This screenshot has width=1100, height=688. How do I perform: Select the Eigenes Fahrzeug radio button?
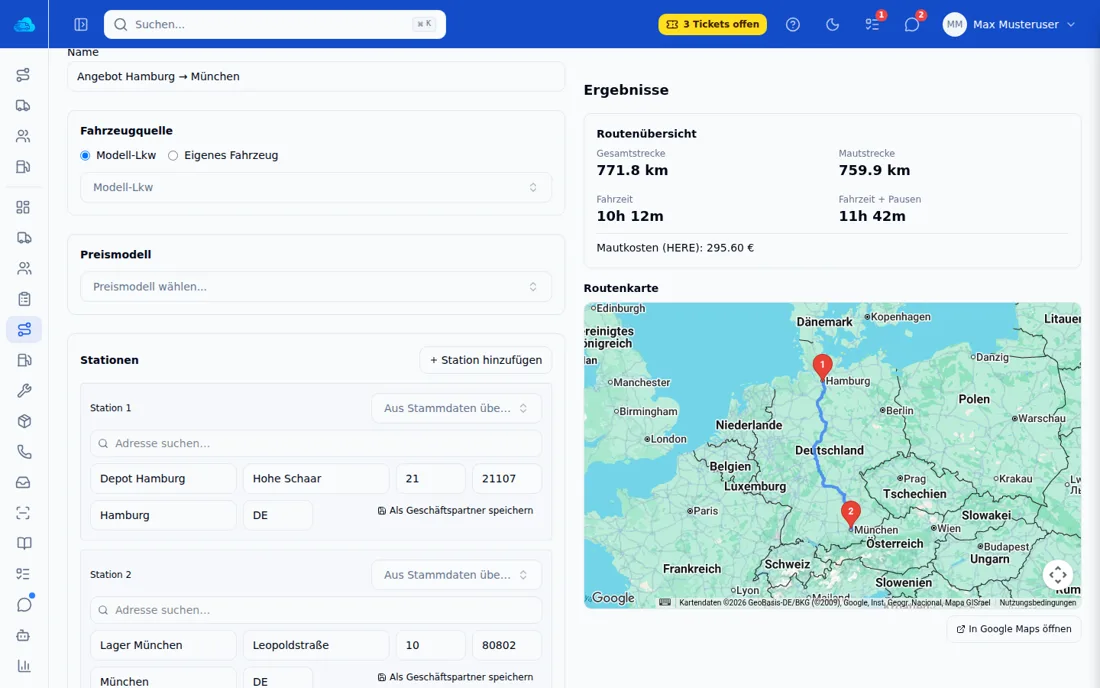point(173,156)
